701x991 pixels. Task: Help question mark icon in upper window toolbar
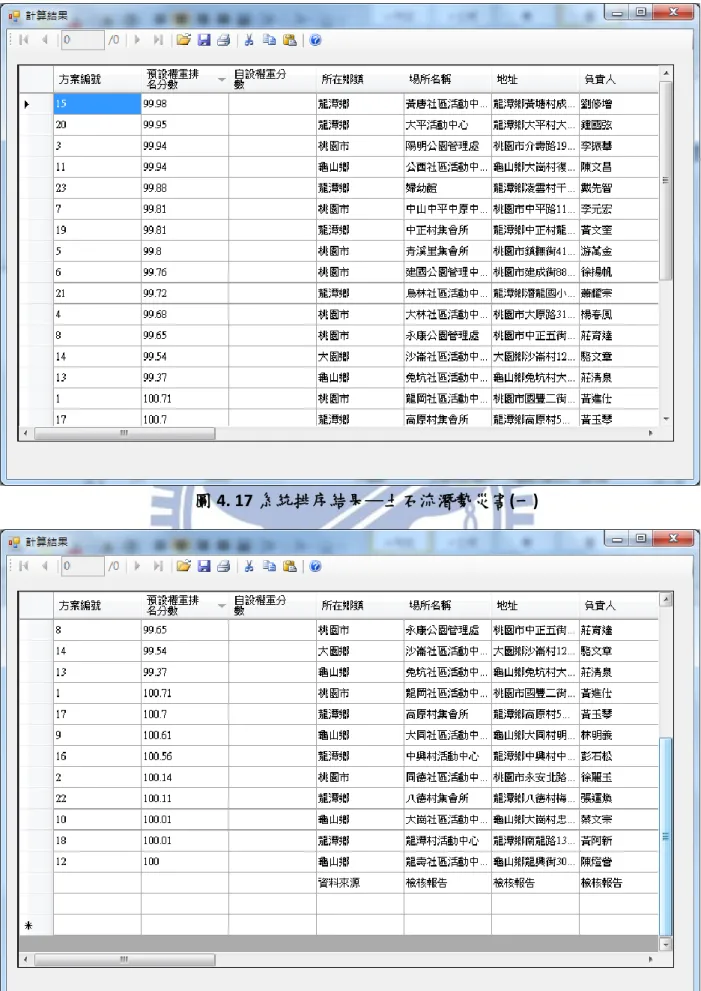(315, 40)
